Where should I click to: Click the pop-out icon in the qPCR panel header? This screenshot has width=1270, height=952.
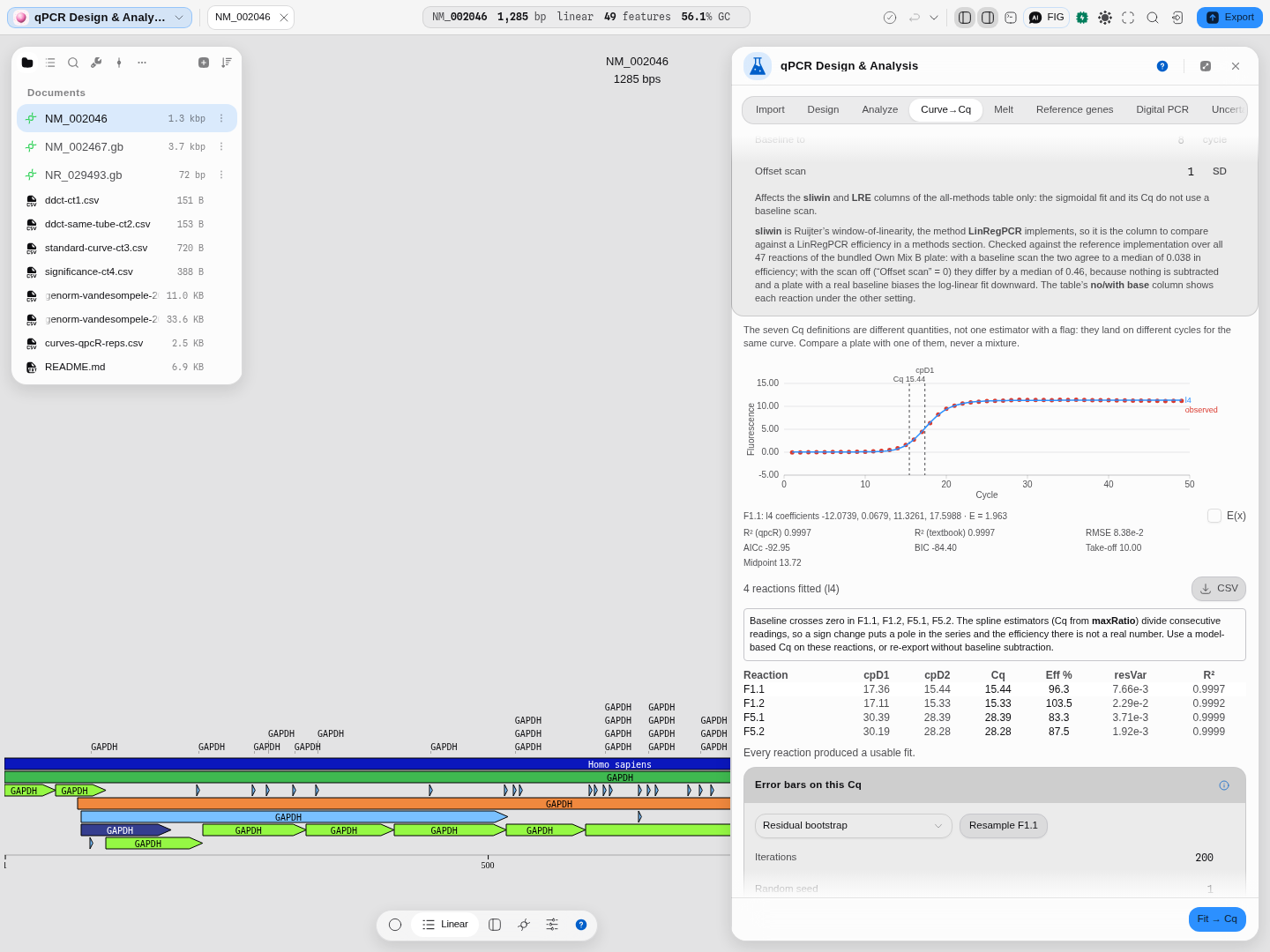1206,66
